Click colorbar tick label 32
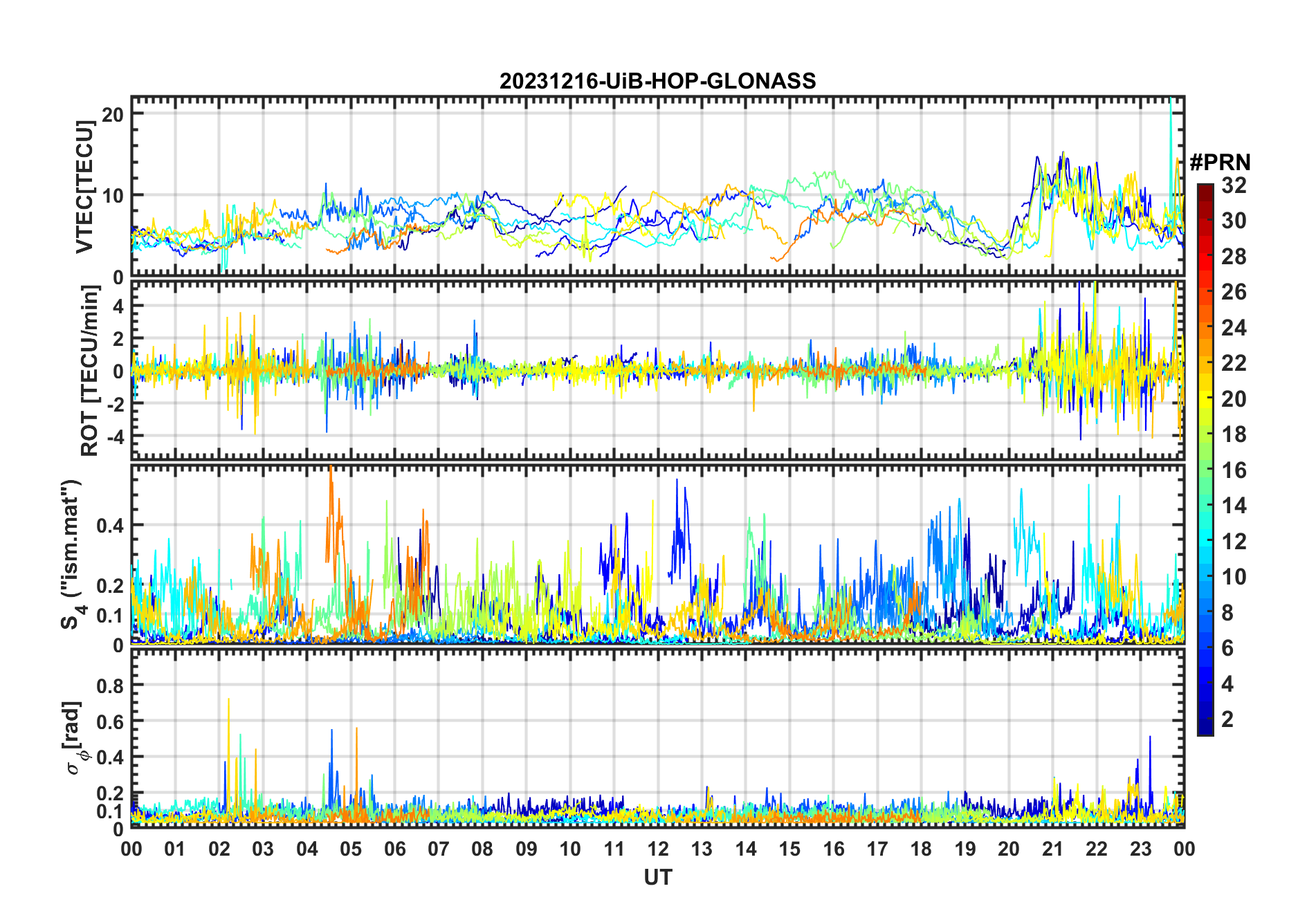Screen dimensions: 1316x920 coord(1234,185)
